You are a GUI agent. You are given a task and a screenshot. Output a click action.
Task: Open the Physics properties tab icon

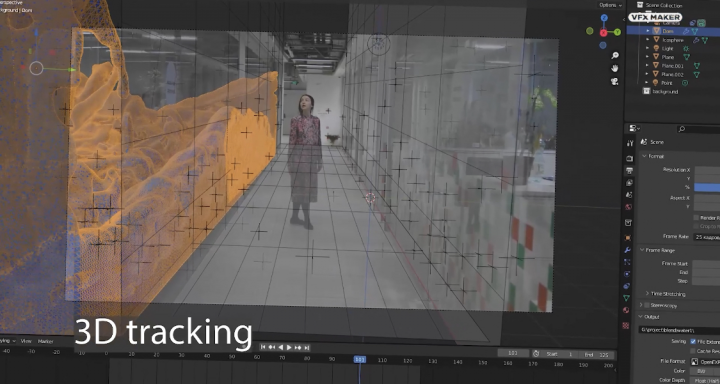point(627,274)
